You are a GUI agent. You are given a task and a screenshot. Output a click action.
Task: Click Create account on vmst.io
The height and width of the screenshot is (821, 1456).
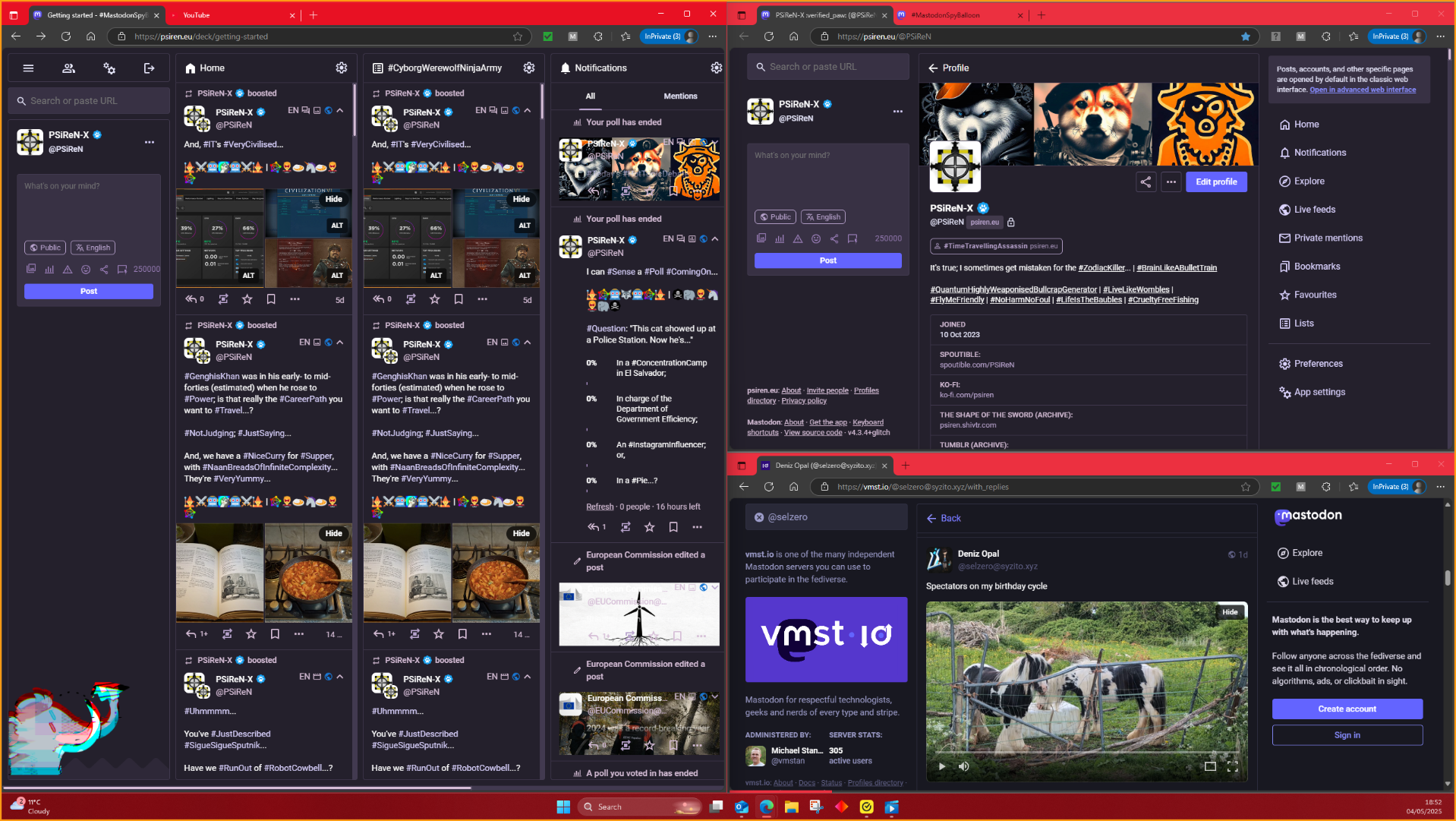click(1347, 709)
